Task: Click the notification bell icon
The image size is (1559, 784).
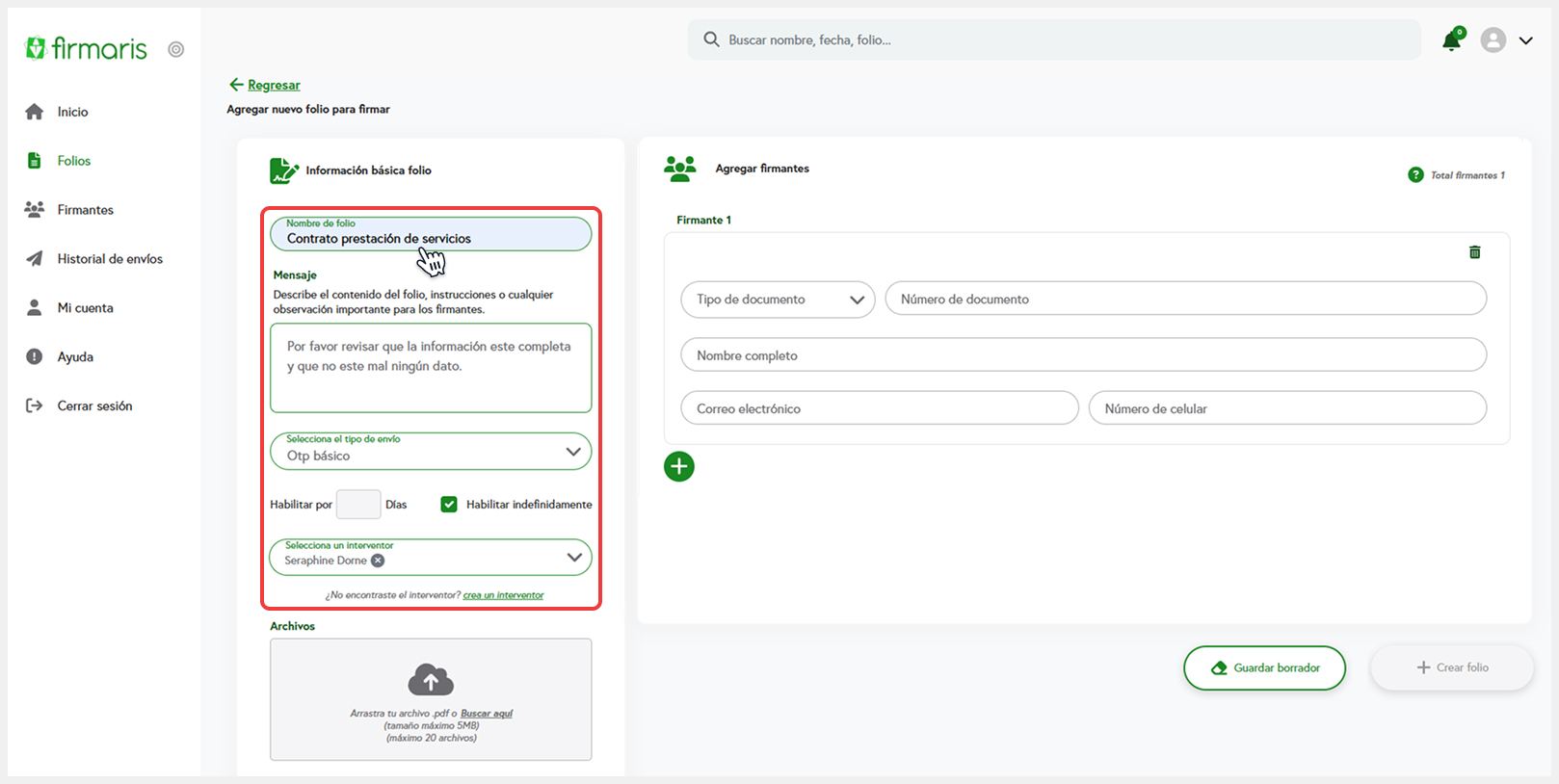Action: [1451, 40]
